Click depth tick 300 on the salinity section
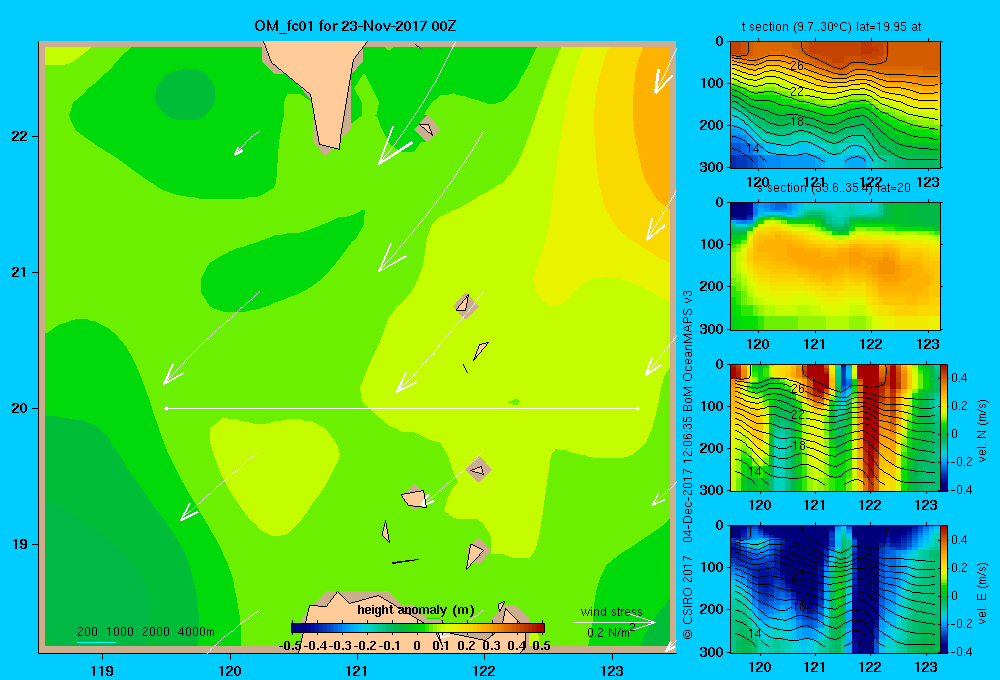The width and height of the screenshot is (1000, 680). [x=712, y=329]
